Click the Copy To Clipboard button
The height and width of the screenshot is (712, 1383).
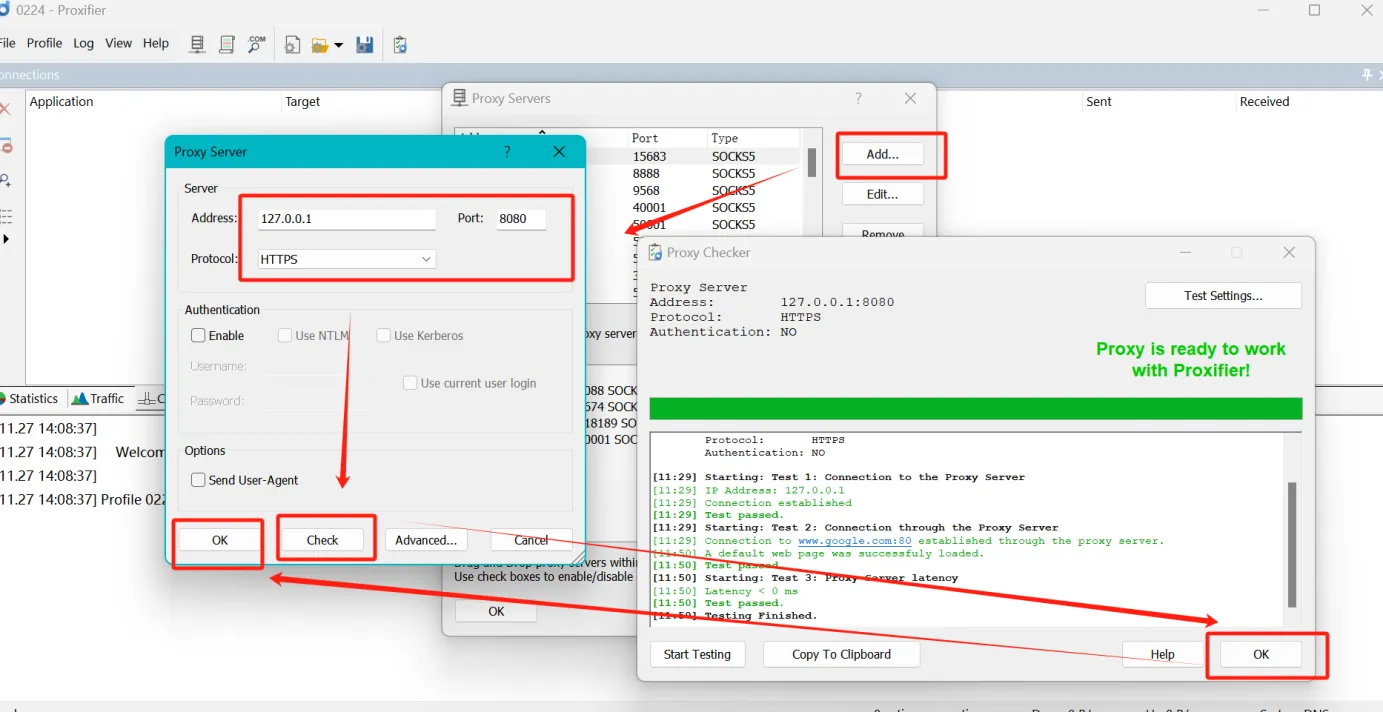click(x=841, y=654)
